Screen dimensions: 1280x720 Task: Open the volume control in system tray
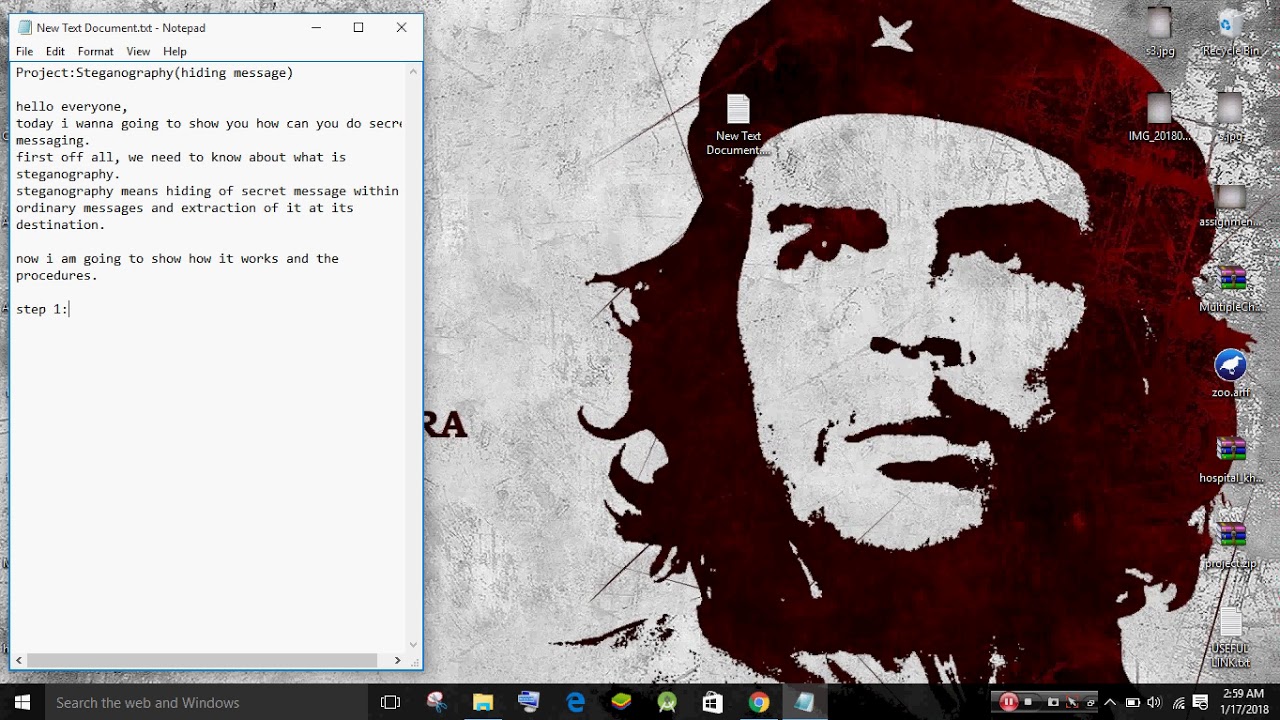point(1155,702)
